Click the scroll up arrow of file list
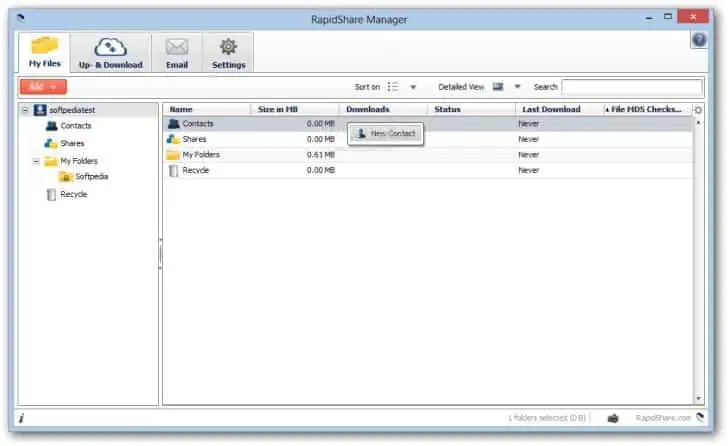 click(x=698, y=123)
